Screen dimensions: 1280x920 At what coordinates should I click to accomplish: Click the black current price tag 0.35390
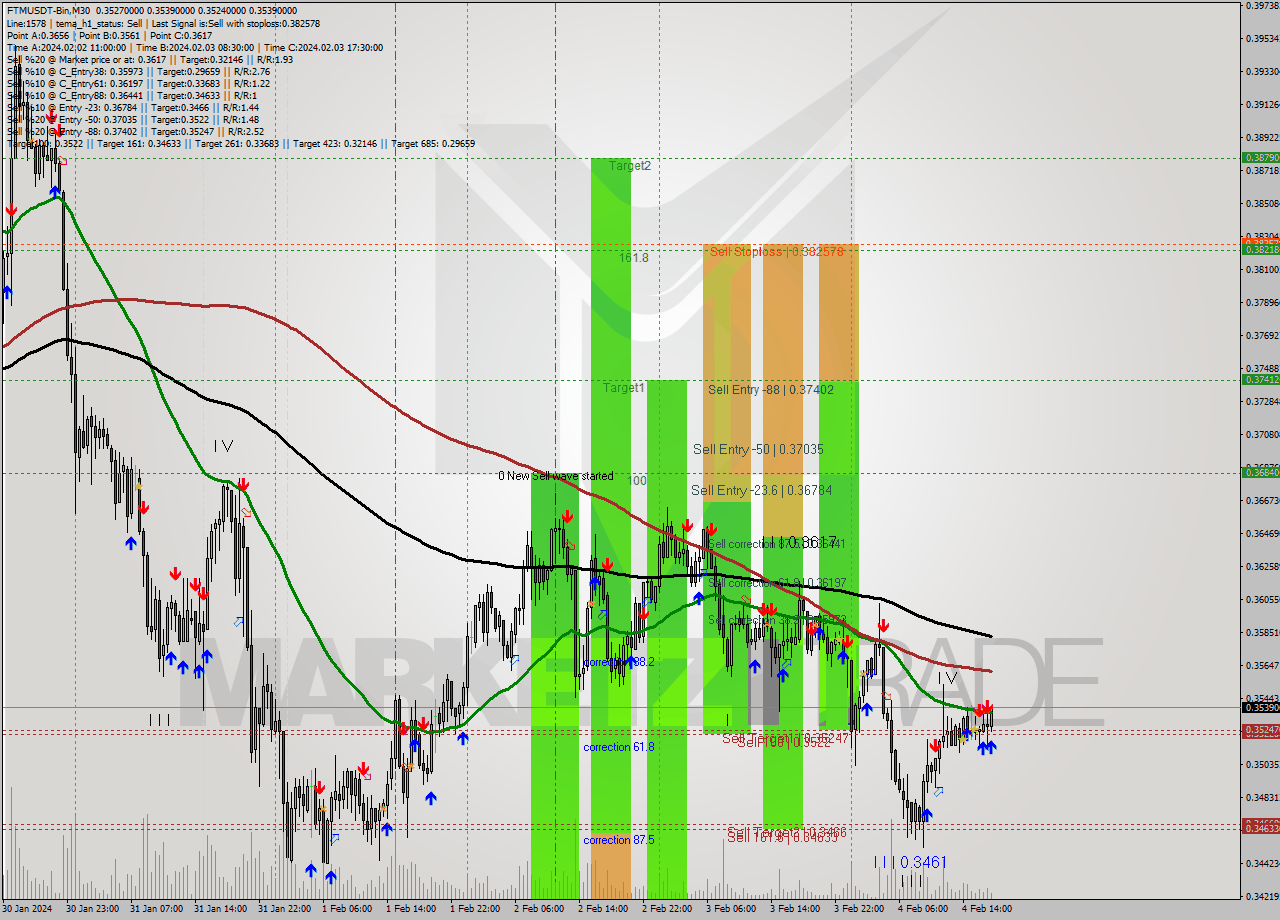[1260, 707]
